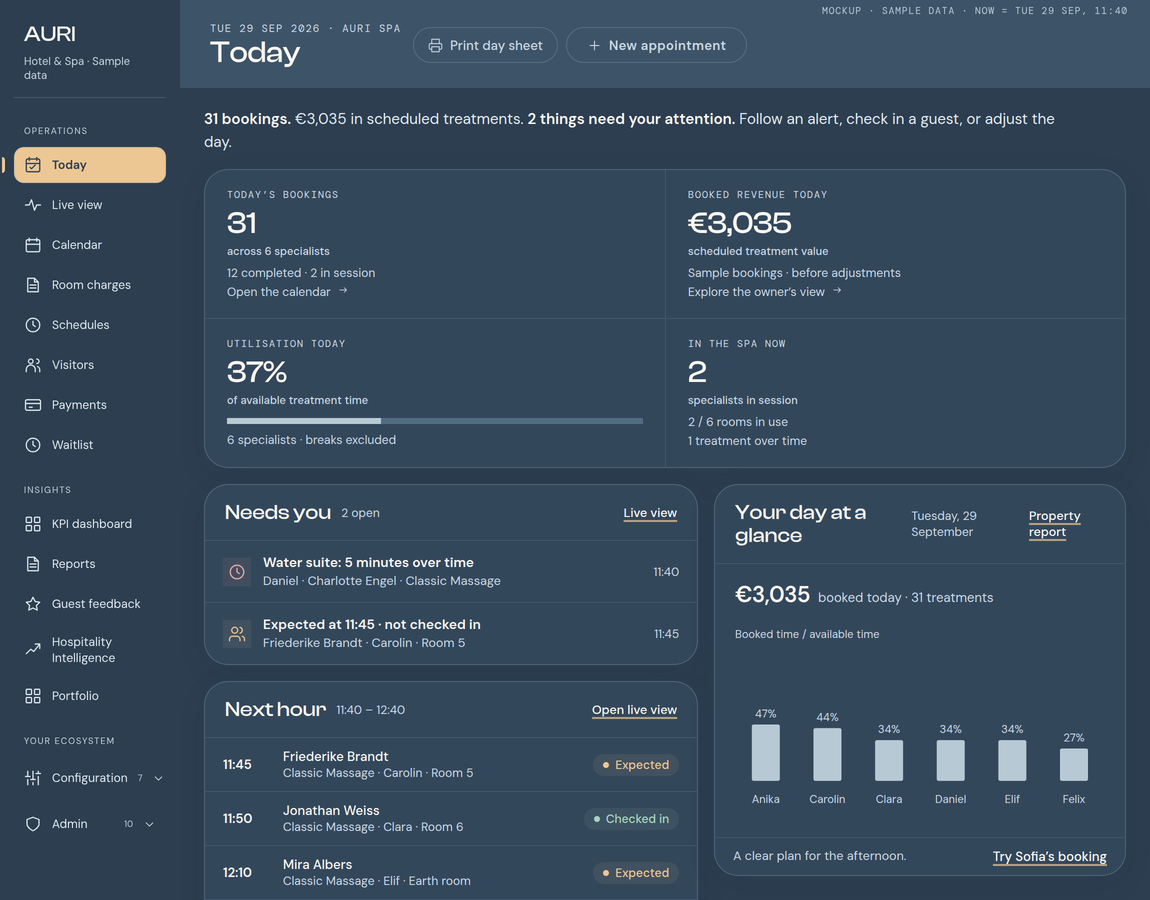Click Felix's 27% bar in chart
Viewport: 1150px width, 900px height.
pos(1074,764)
